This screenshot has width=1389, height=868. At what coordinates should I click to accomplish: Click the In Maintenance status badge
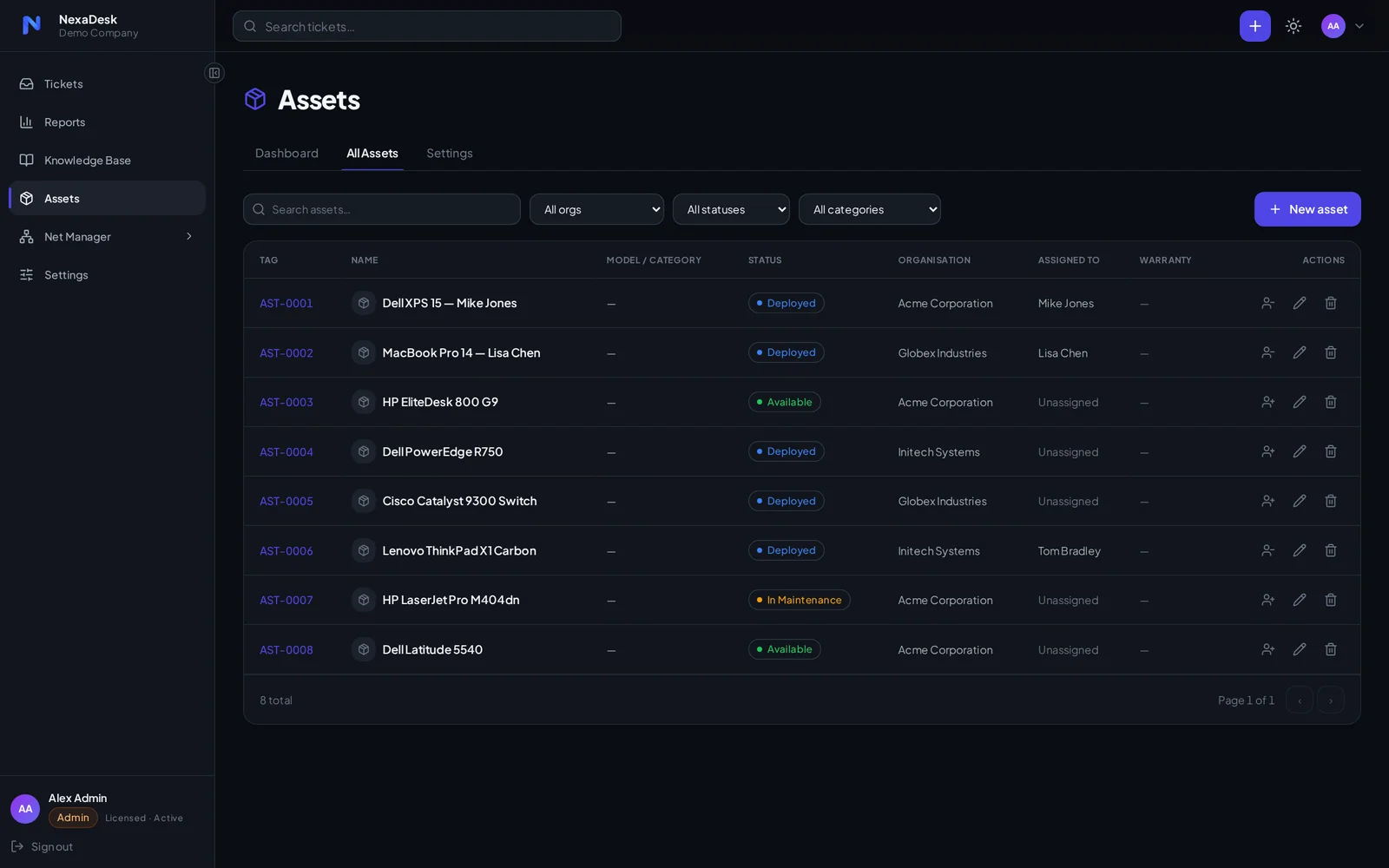tap(800, 600)
